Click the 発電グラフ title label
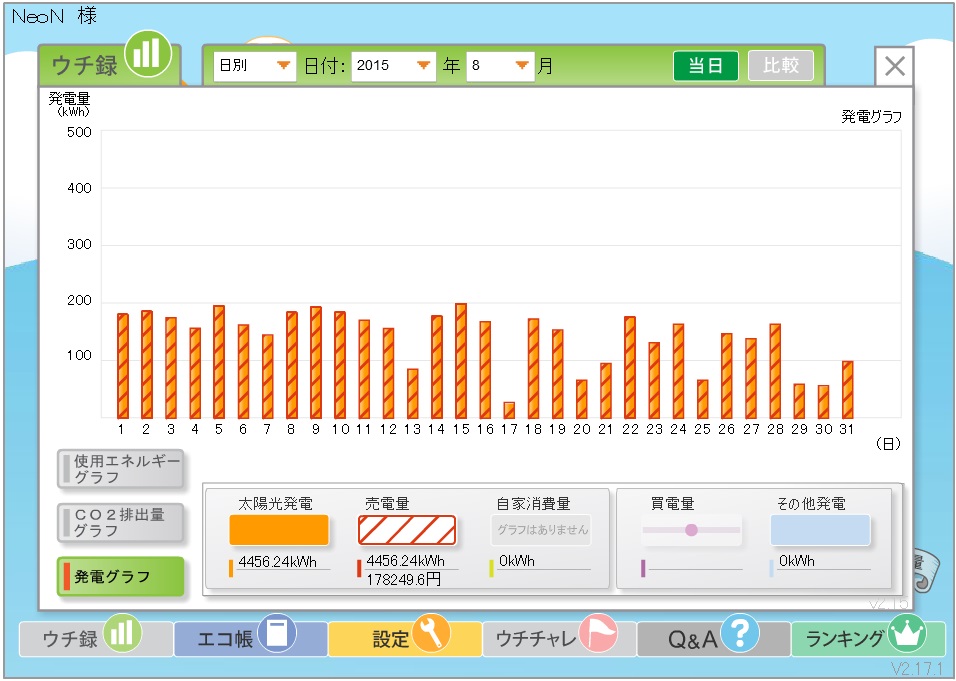Viewport: 956px width, 681px height. (871, 116)
